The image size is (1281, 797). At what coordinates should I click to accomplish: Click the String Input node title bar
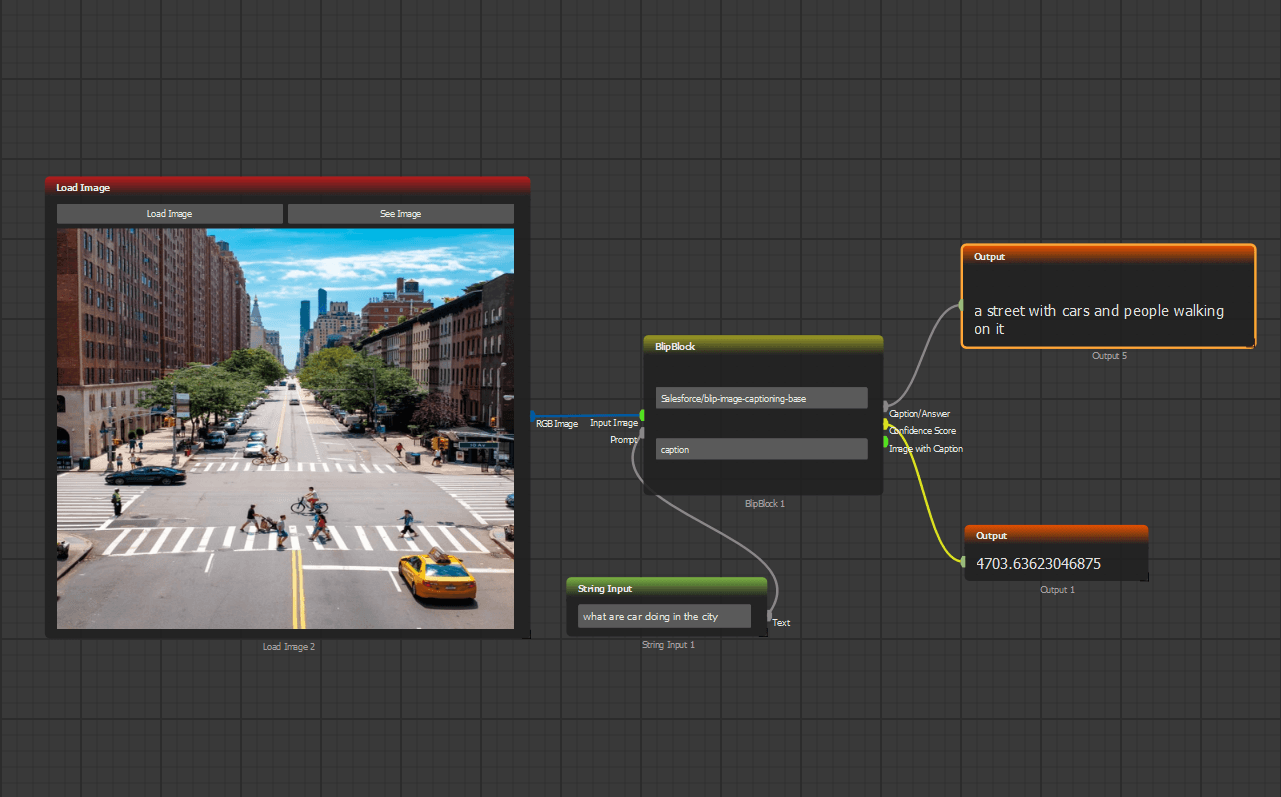666,588
